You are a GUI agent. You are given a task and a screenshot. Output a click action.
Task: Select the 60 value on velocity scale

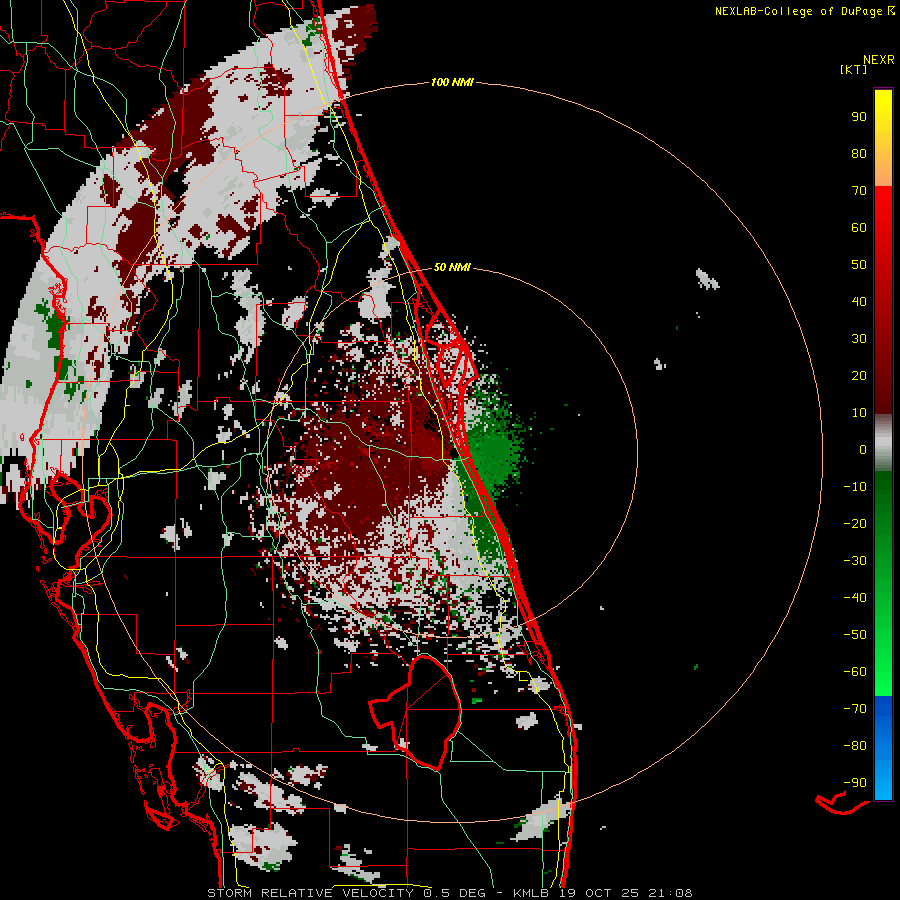(x=859, y=227)
